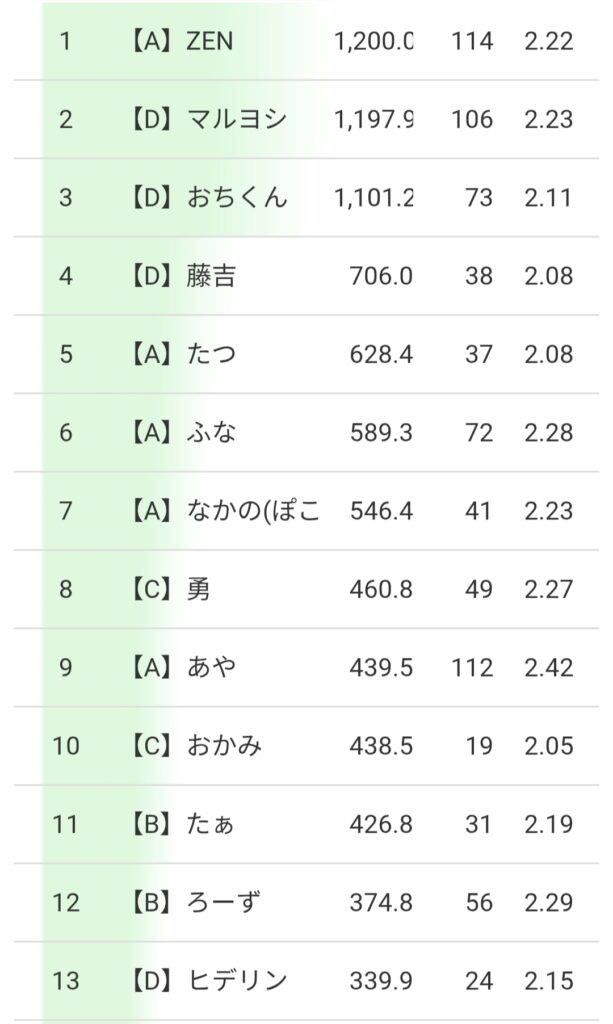Click the ふな player name
This screenshot has width=613, height=1024.
[x=211, y=432]
